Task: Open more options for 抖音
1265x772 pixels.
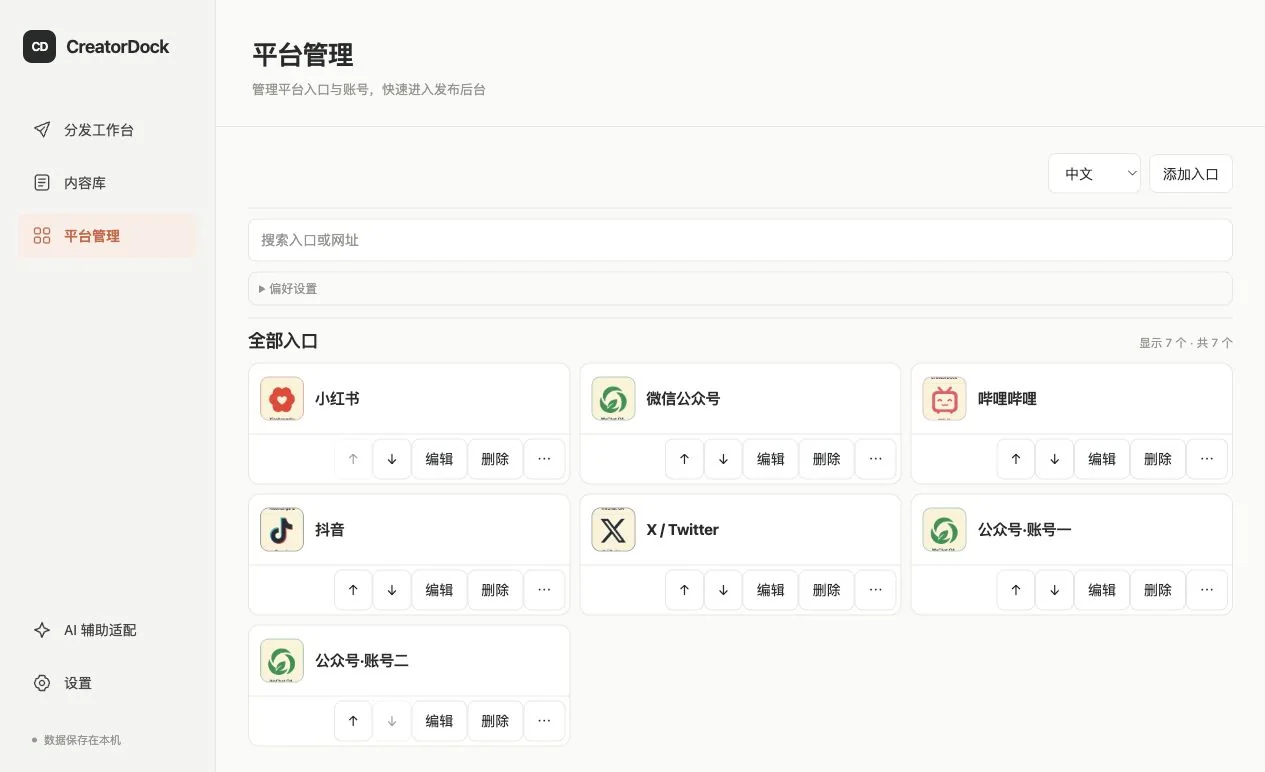Action: [544, 590]
